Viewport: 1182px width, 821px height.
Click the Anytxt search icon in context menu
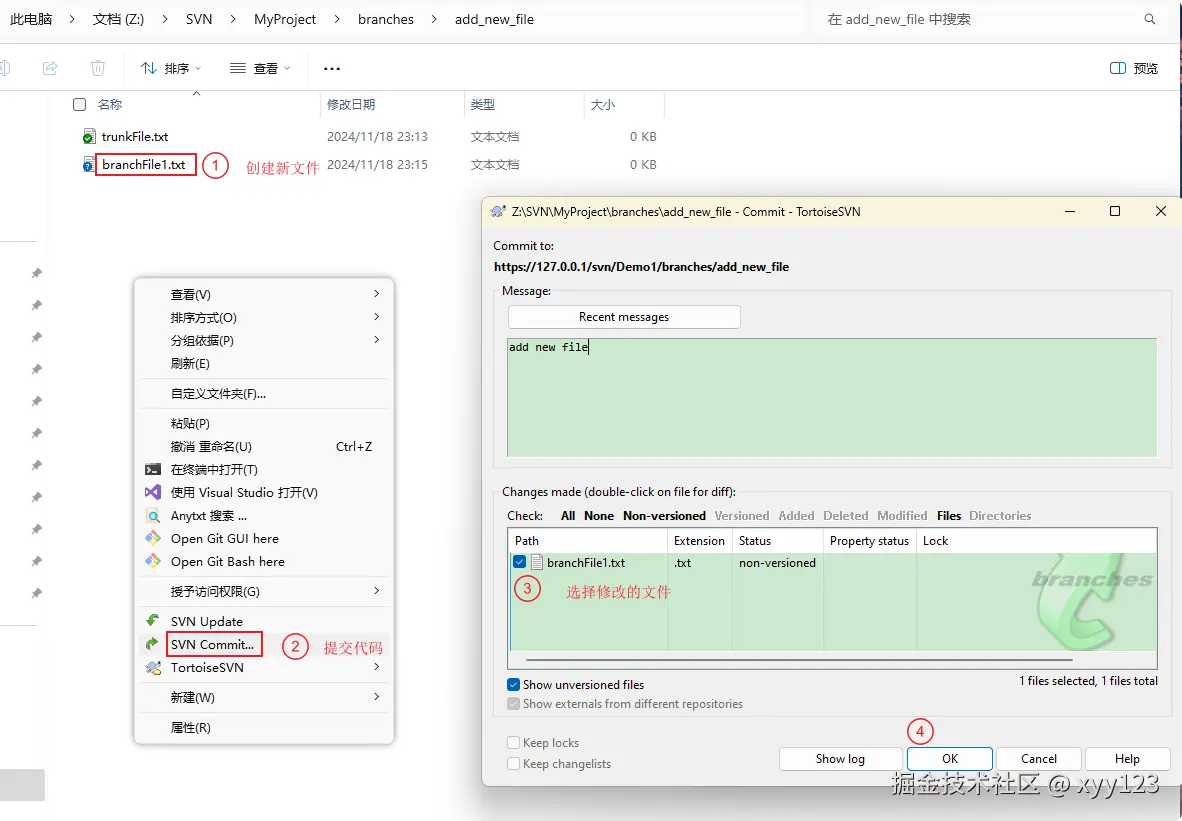pyautogui.click(x=153, y=516)
